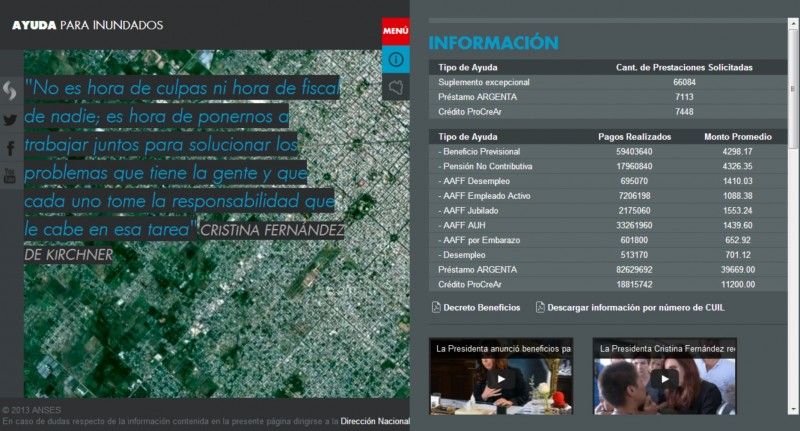
Task: Select the AAFF por Embarazo row
Action: (x=608, y=240)
